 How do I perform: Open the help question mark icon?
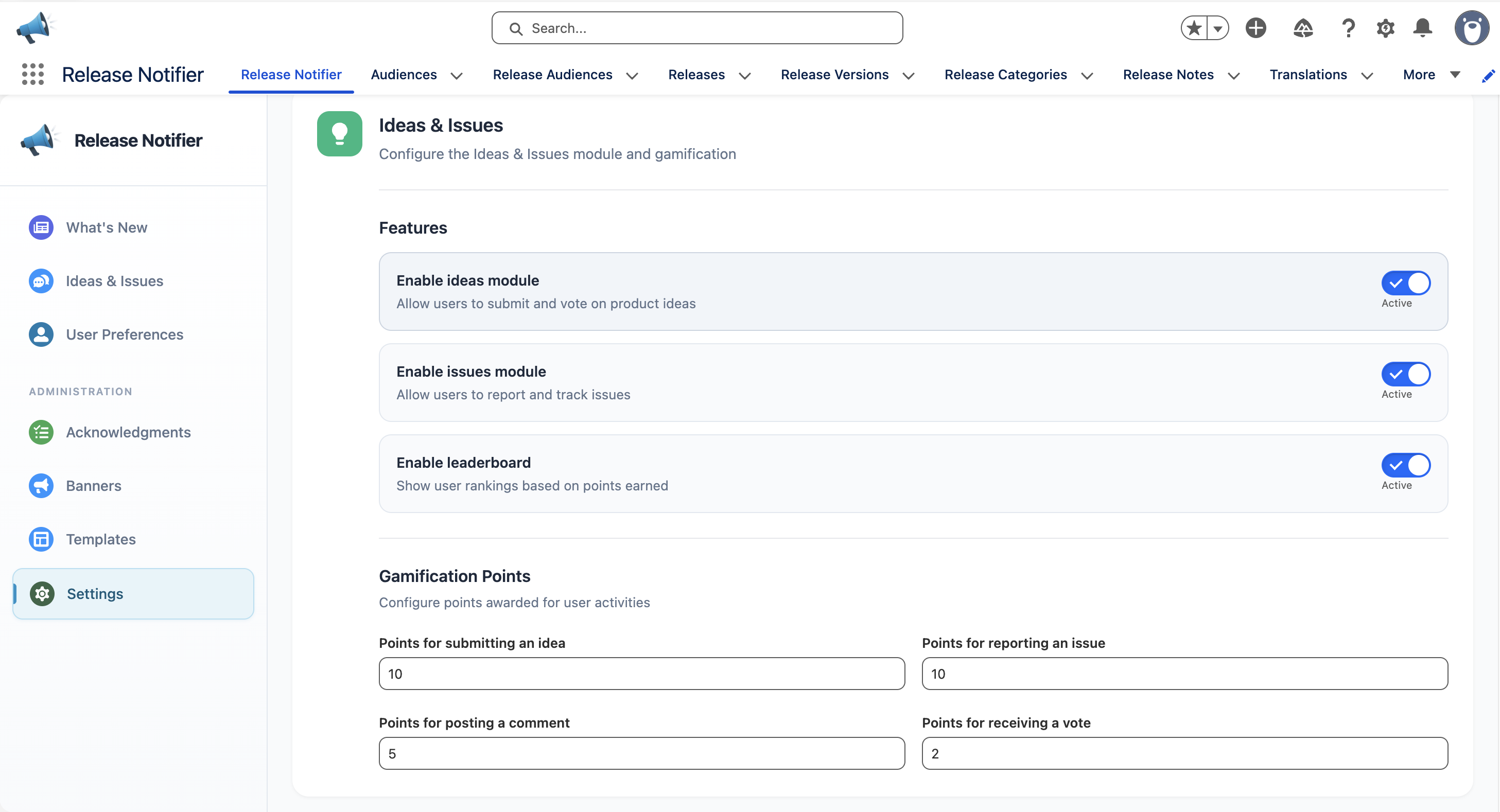(x=1348, y=28)
